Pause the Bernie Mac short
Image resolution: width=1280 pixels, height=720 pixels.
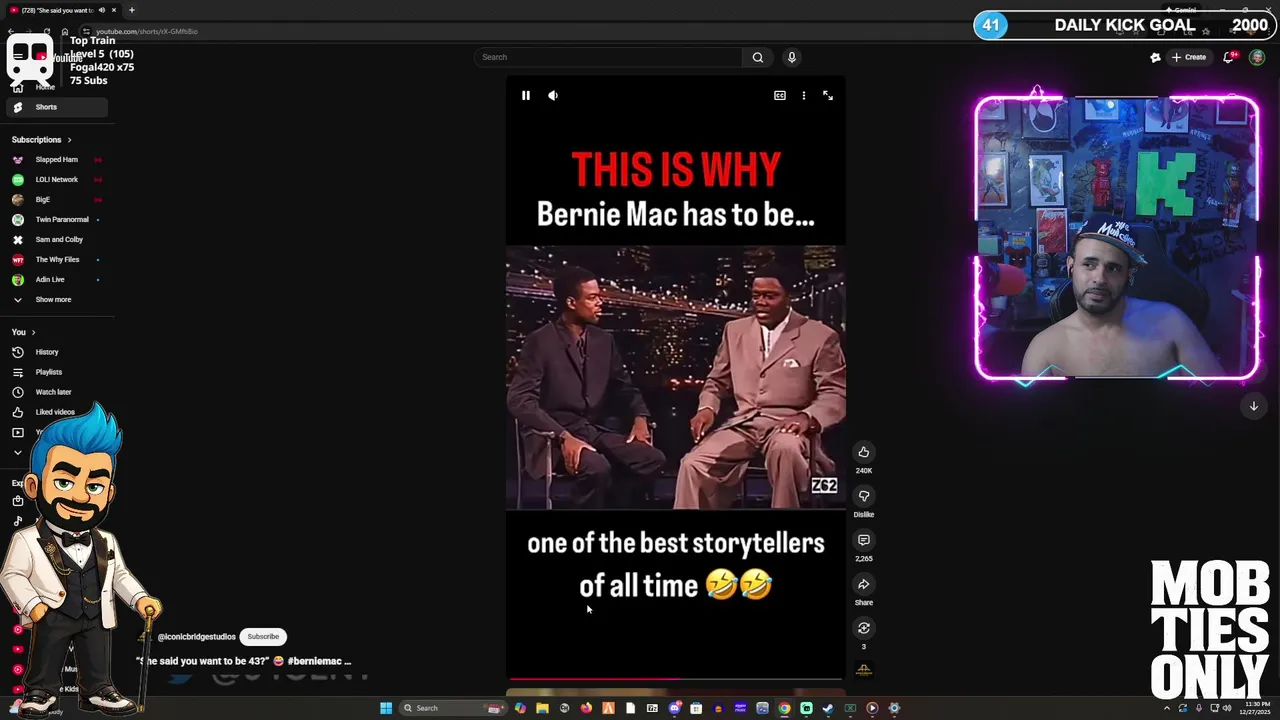point(526,95)
